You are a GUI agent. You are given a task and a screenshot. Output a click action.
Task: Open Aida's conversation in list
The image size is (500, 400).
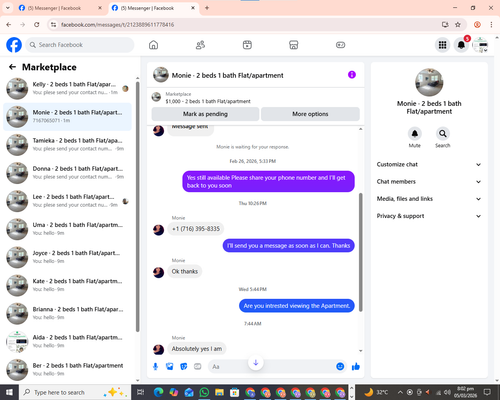(67, 342)
